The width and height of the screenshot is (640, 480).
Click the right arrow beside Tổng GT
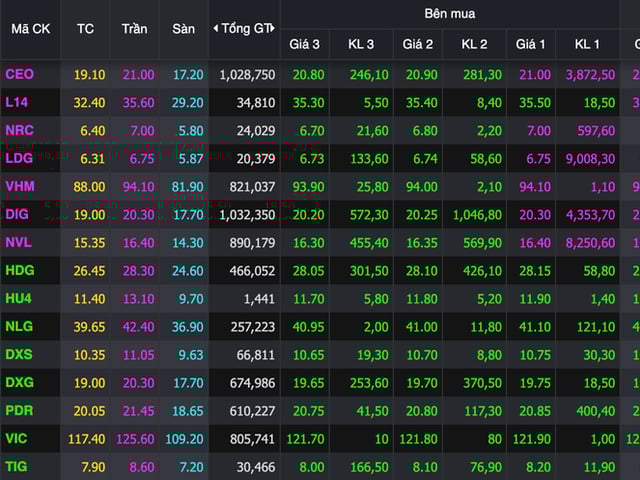273,28
